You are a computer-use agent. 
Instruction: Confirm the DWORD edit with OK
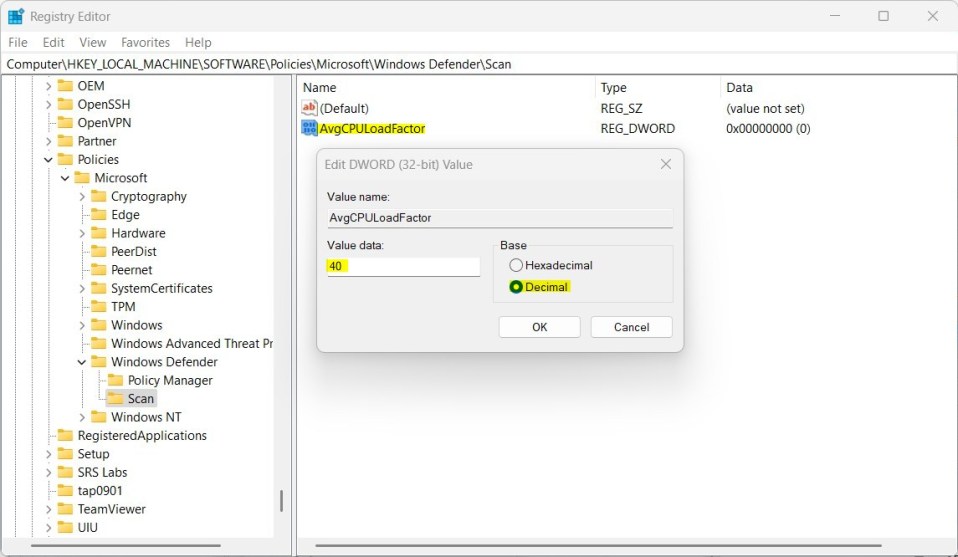coord(539,327)
